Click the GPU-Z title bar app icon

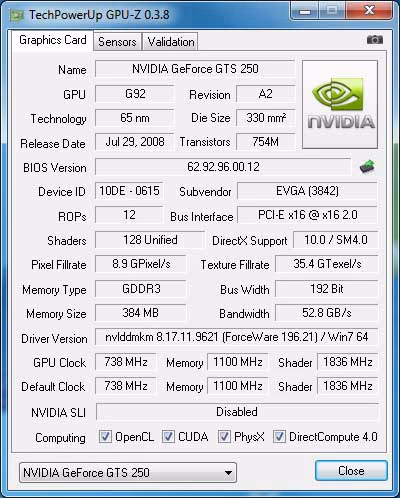point(17,15)
